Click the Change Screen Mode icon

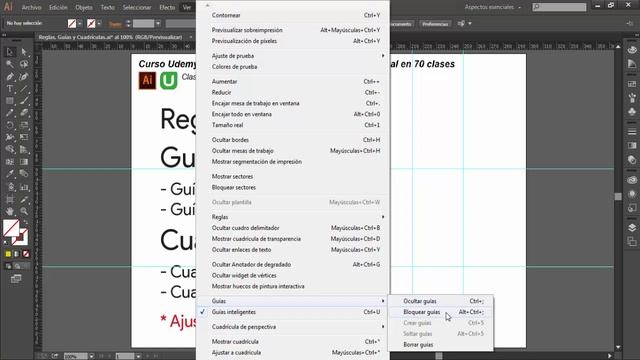tap(16, 279)
